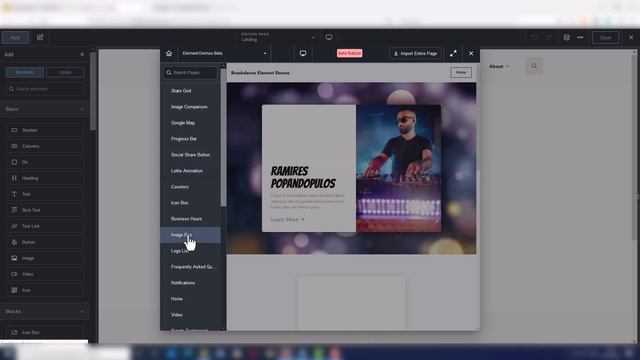Switch to the Elements tab
Image resolution: width=640 pixels, height=360 pixels.
click(25, 72)
